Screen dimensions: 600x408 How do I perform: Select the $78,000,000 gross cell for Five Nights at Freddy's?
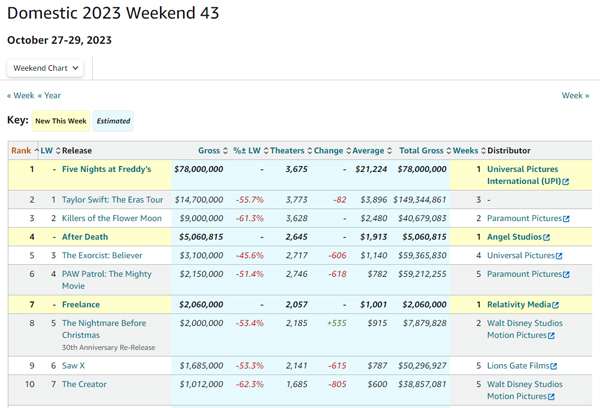pos(199,169)
